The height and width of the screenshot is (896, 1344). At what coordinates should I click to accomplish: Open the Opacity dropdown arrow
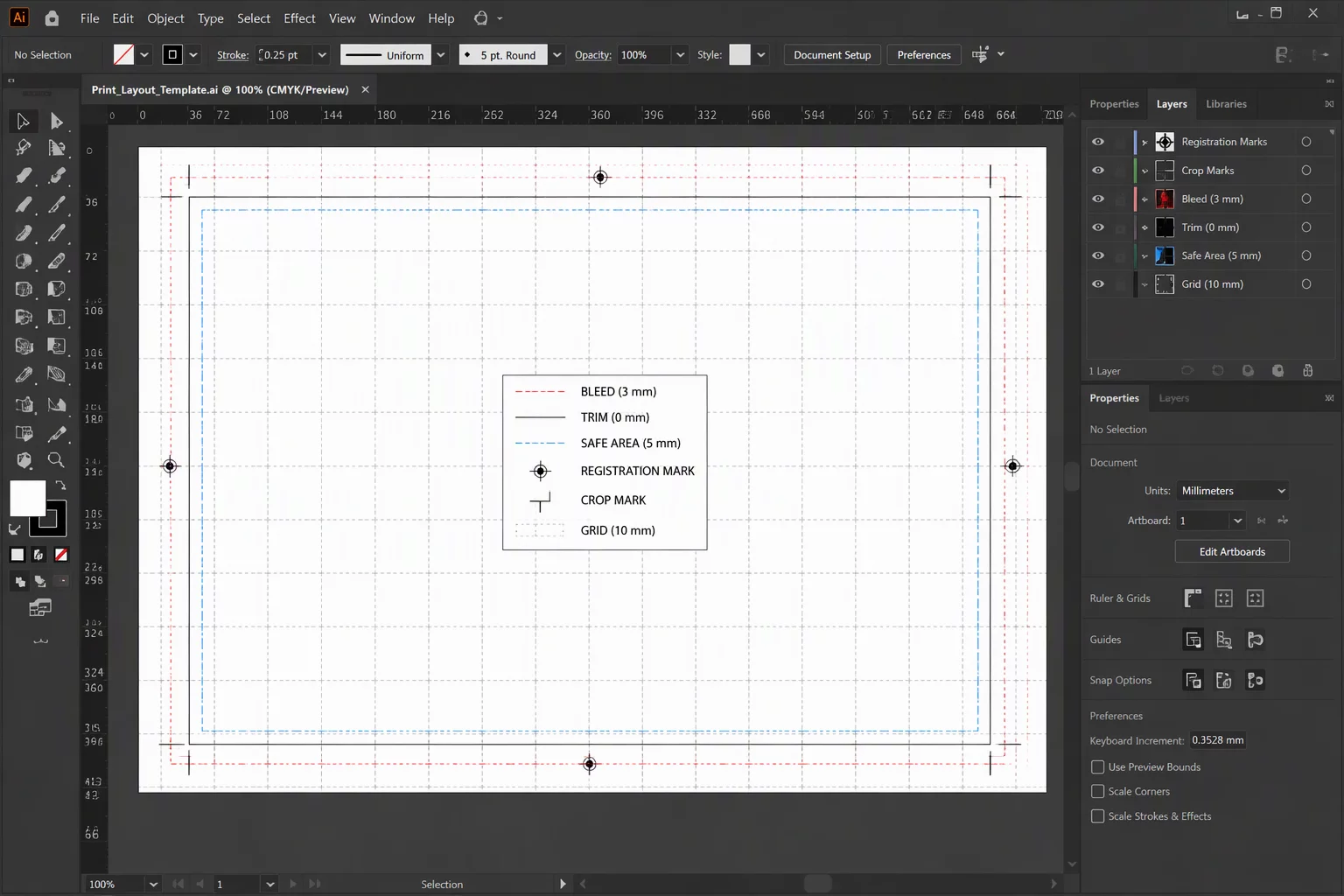680,55
